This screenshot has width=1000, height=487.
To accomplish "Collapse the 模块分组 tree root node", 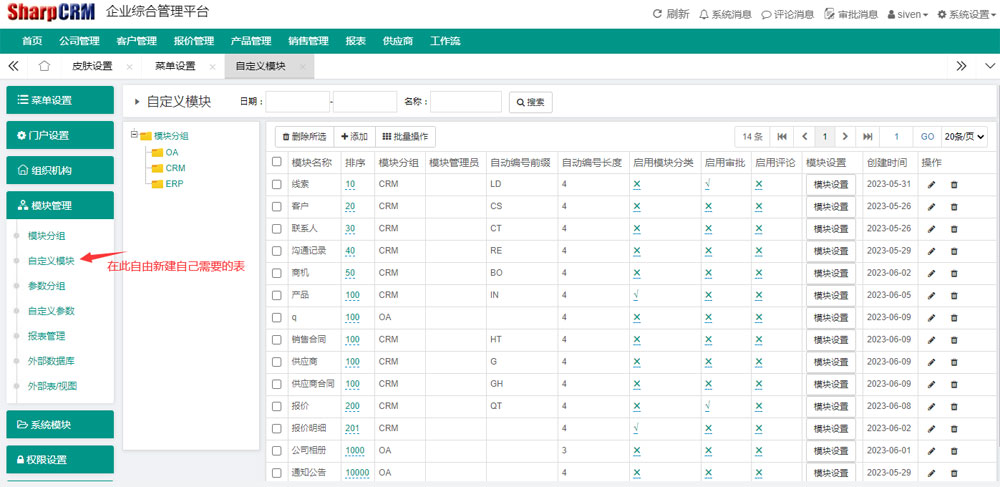I will tap(133, 135).
